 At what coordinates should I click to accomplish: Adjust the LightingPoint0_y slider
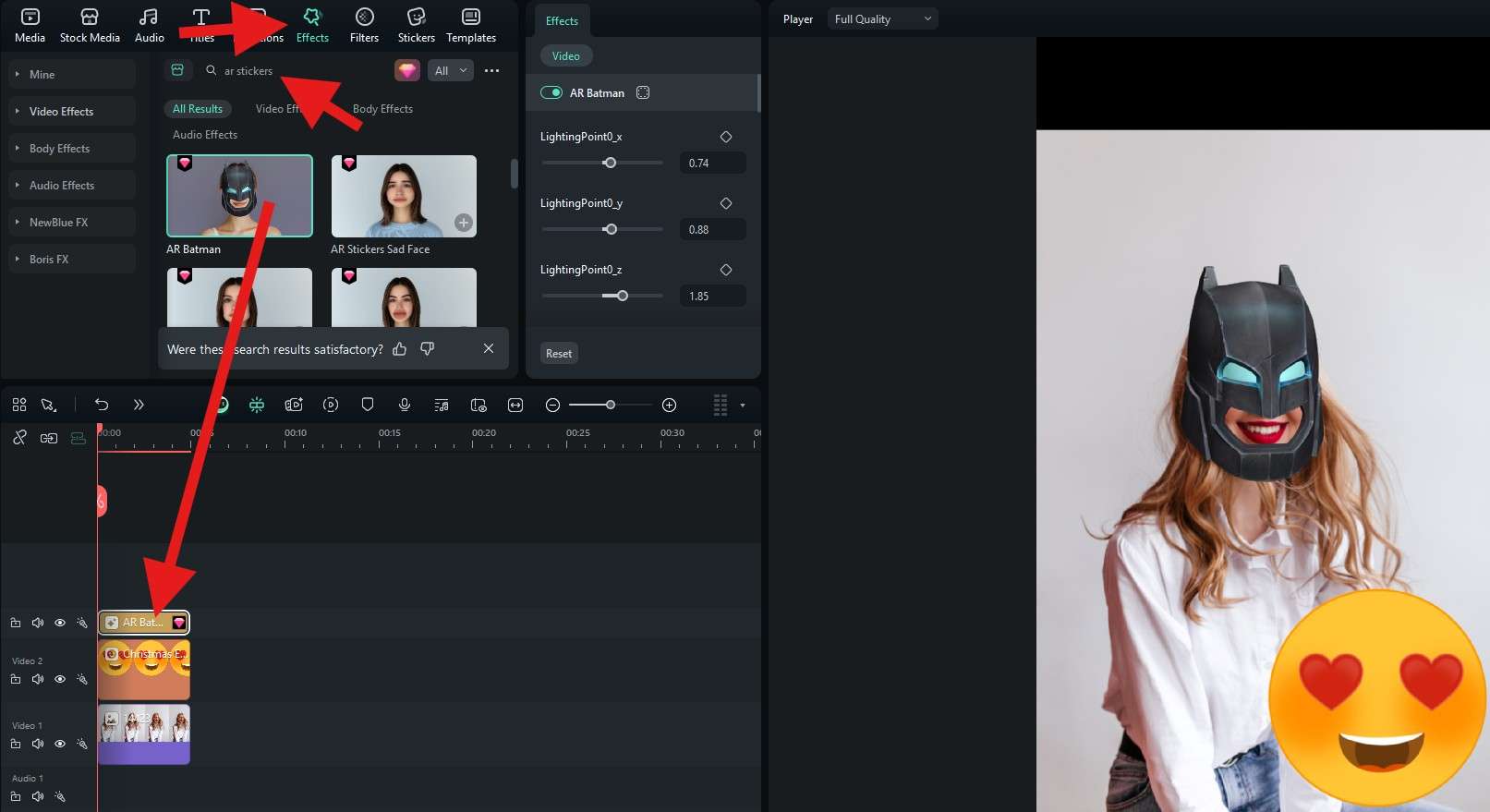[610, 229]
